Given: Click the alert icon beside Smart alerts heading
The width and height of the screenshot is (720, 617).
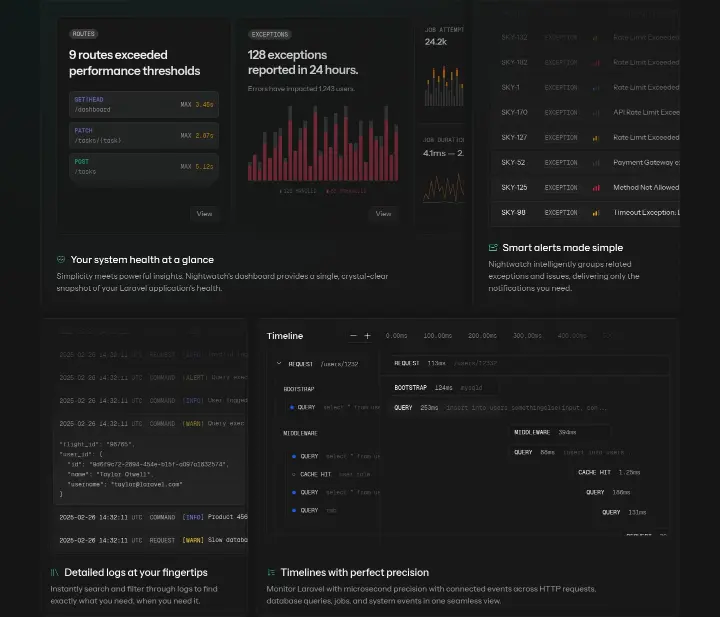Looking at the screenshot, I should pyautogui.click(x=493, y=247).
